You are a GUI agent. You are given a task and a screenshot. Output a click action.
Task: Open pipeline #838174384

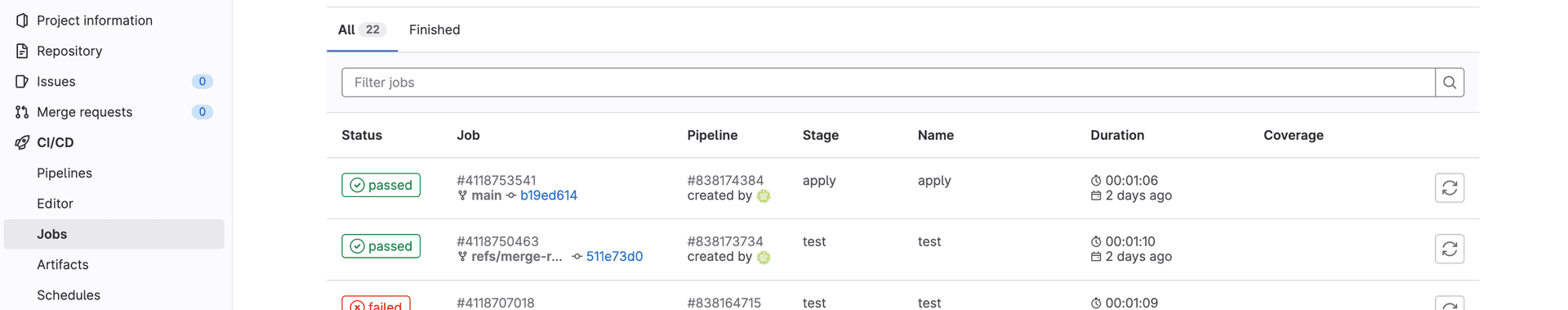(x=725, y=180)
